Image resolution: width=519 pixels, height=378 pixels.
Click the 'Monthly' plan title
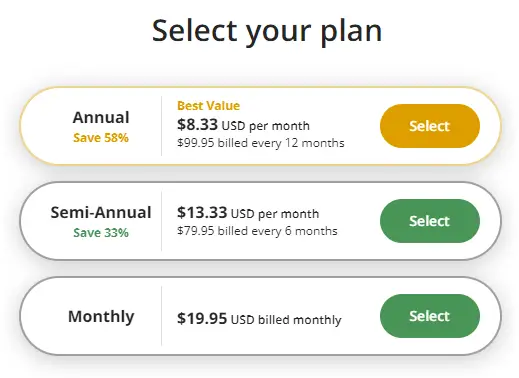(101, 316)
